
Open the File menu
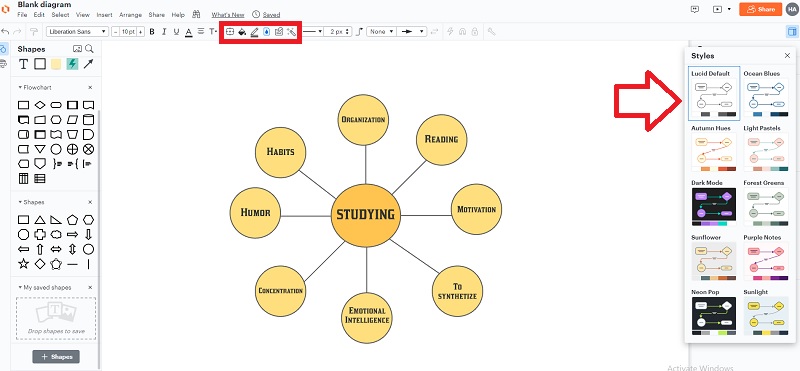pyautogui.click(x=22, y=15)
